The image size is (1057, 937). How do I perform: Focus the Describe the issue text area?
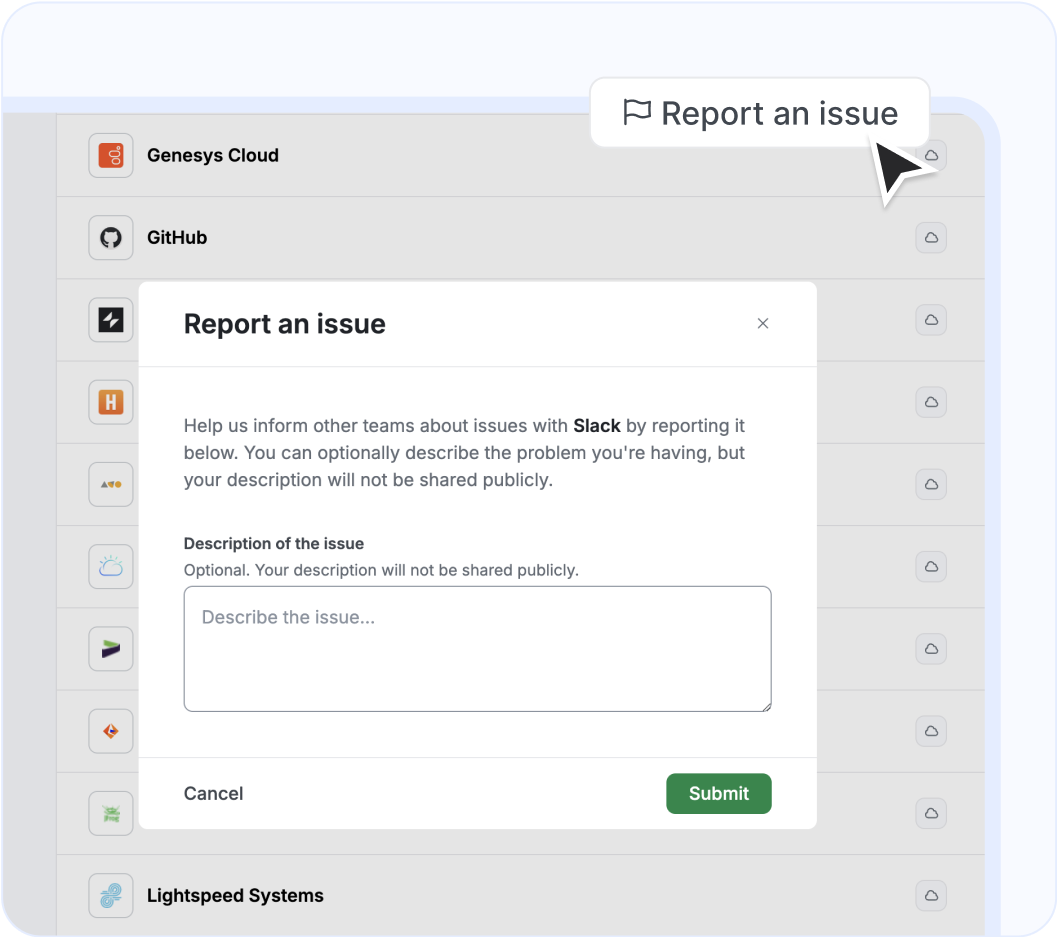[477, 648]
